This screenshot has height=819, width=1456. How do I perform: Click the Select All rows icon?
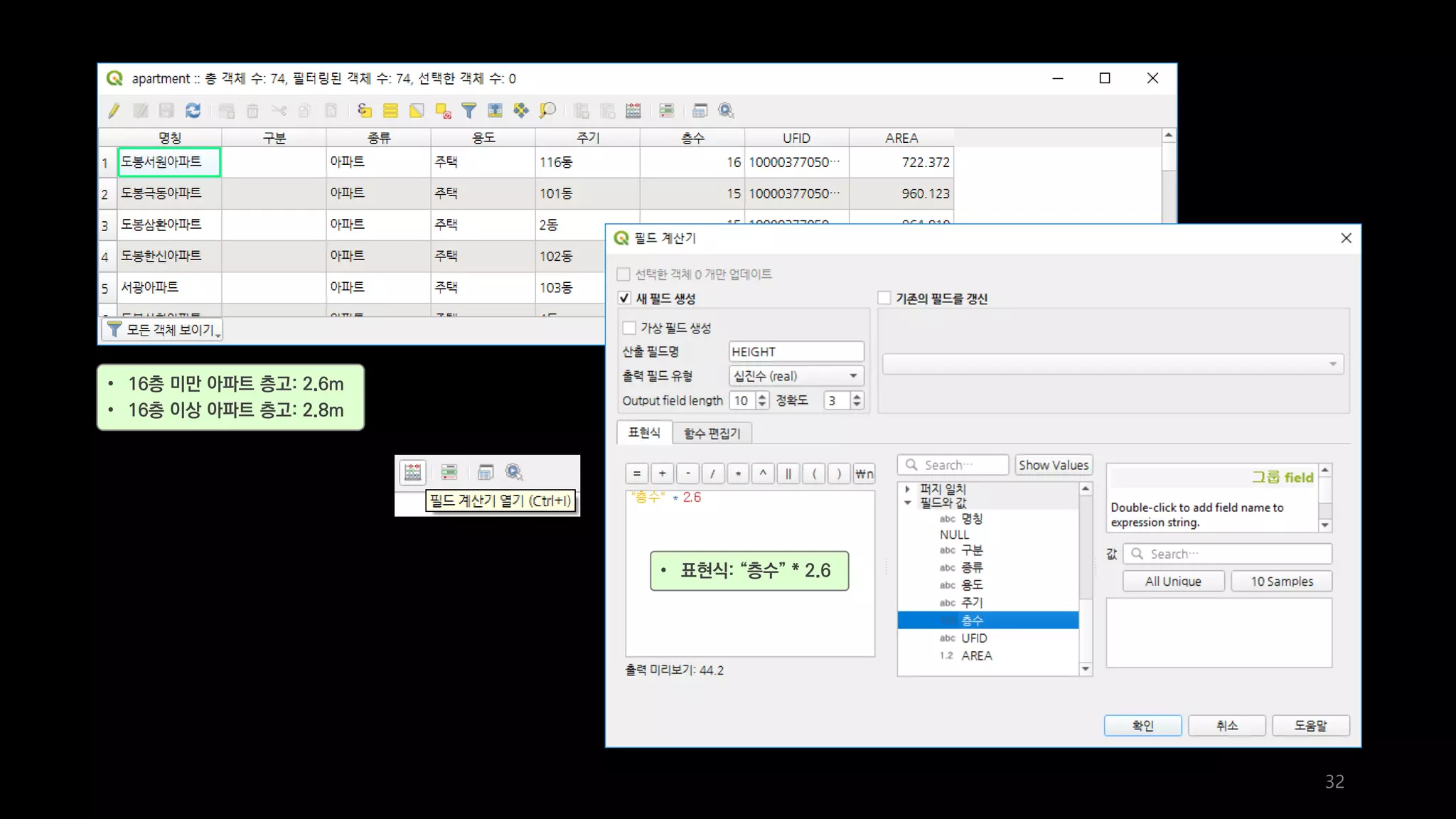coord(390,110)
